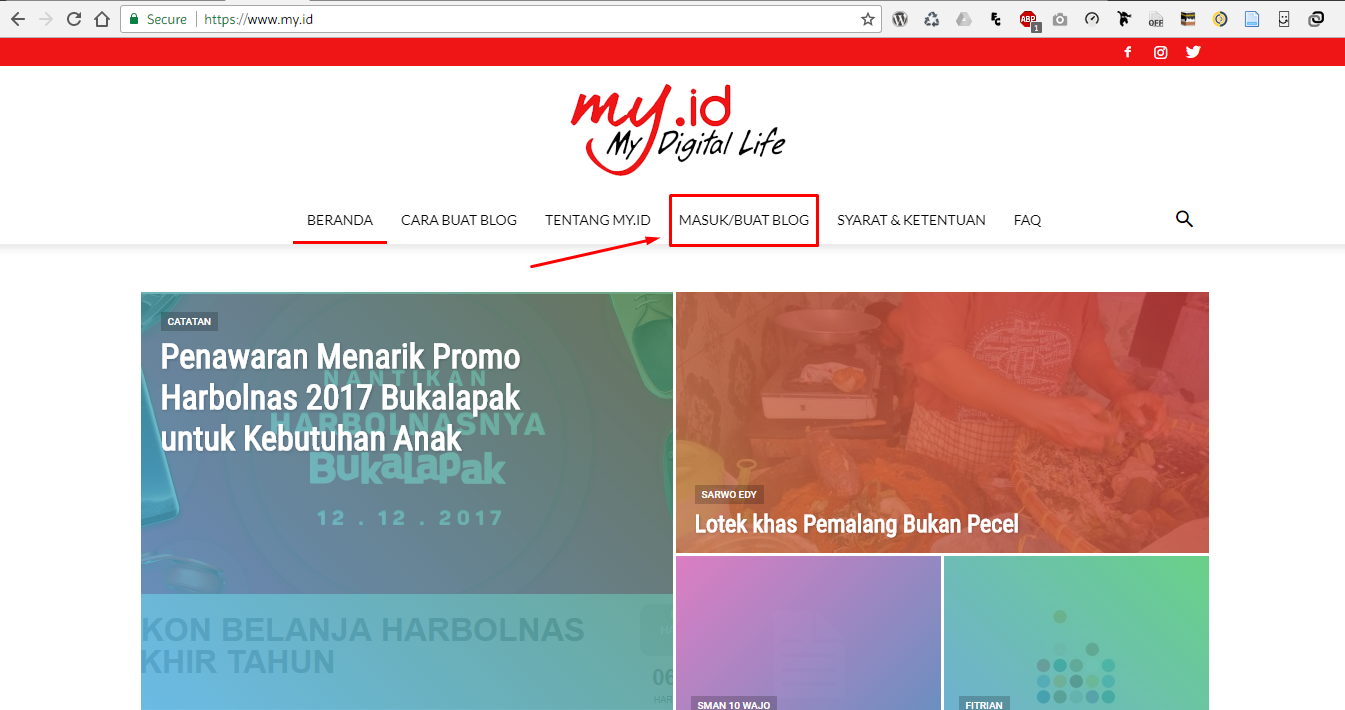Screen dimensions: 1345x710
Task: Click the WordPress extension icon
Action: click(x=900, y=19)
